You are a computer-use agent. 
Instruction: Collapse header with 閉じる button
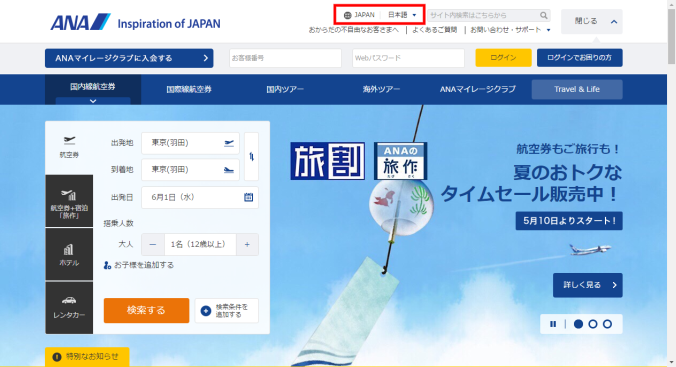pyautogui.click(x=592, y=21)
